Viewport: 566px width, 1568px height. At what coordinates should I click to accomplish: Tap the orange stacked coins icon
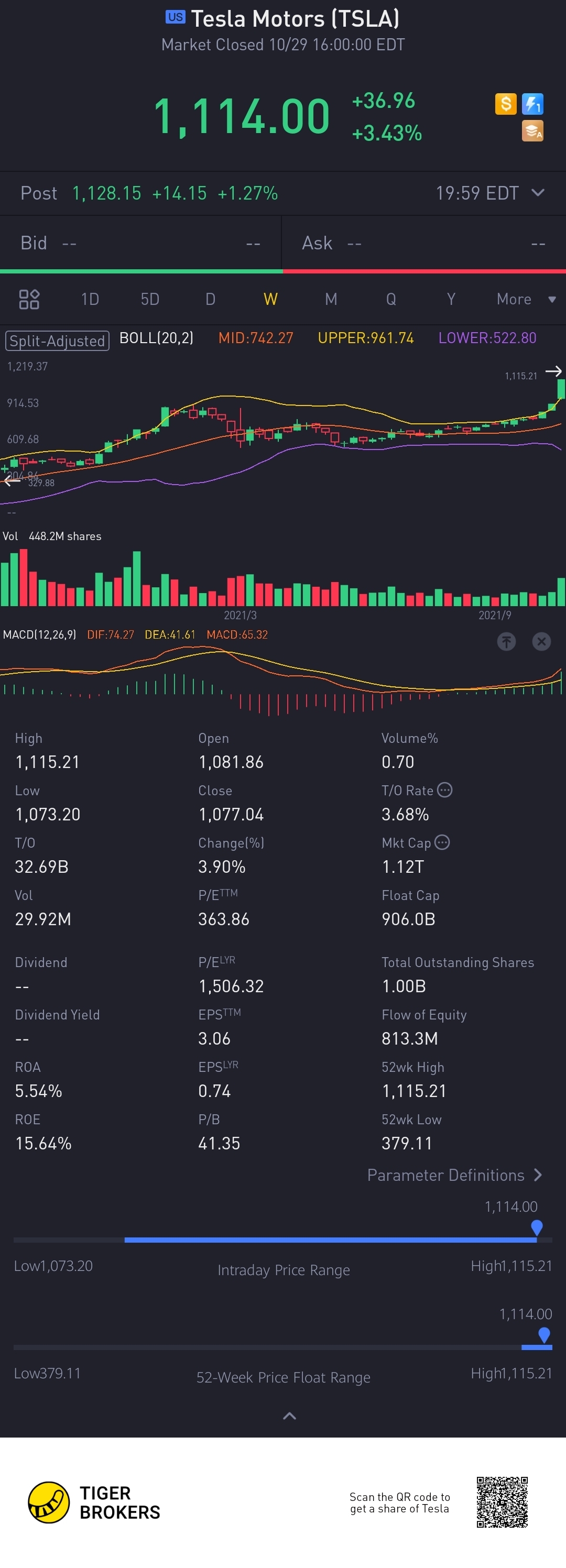point(532,131)
